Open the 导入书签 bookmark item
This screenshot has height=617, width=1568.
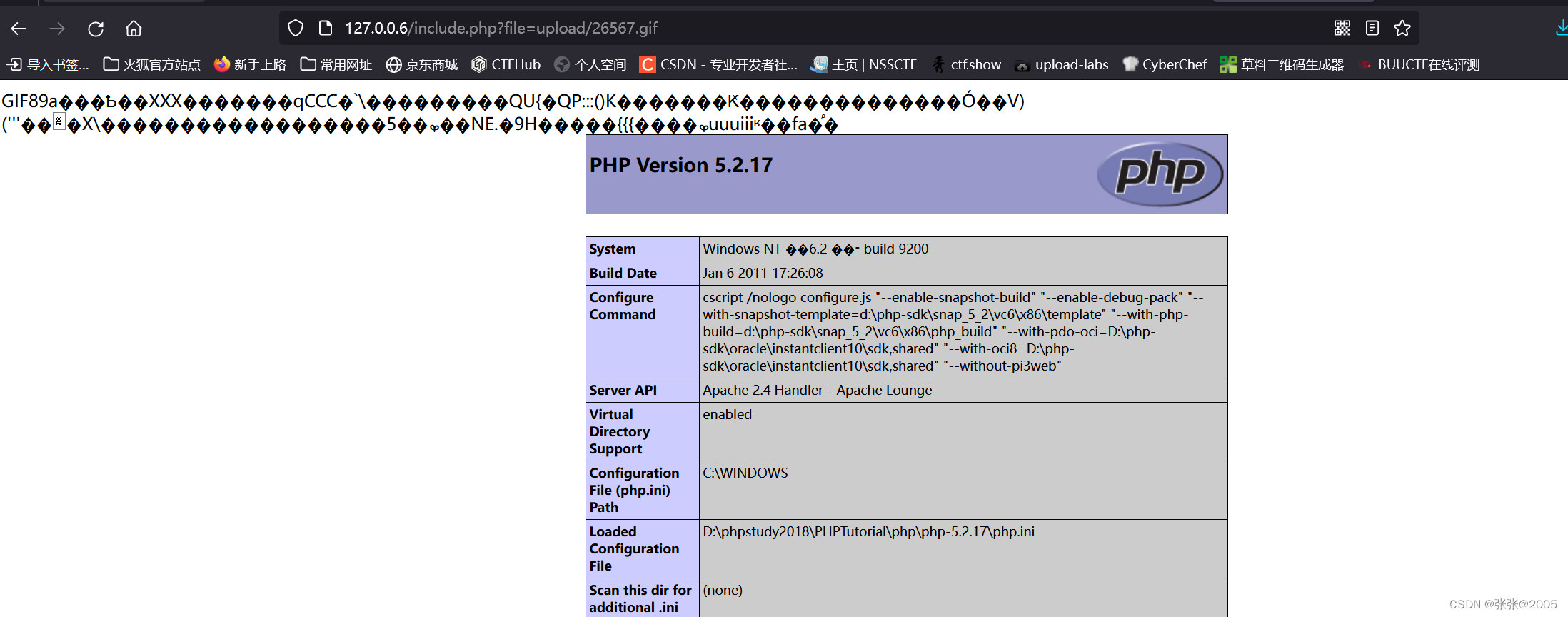[48, 65]
